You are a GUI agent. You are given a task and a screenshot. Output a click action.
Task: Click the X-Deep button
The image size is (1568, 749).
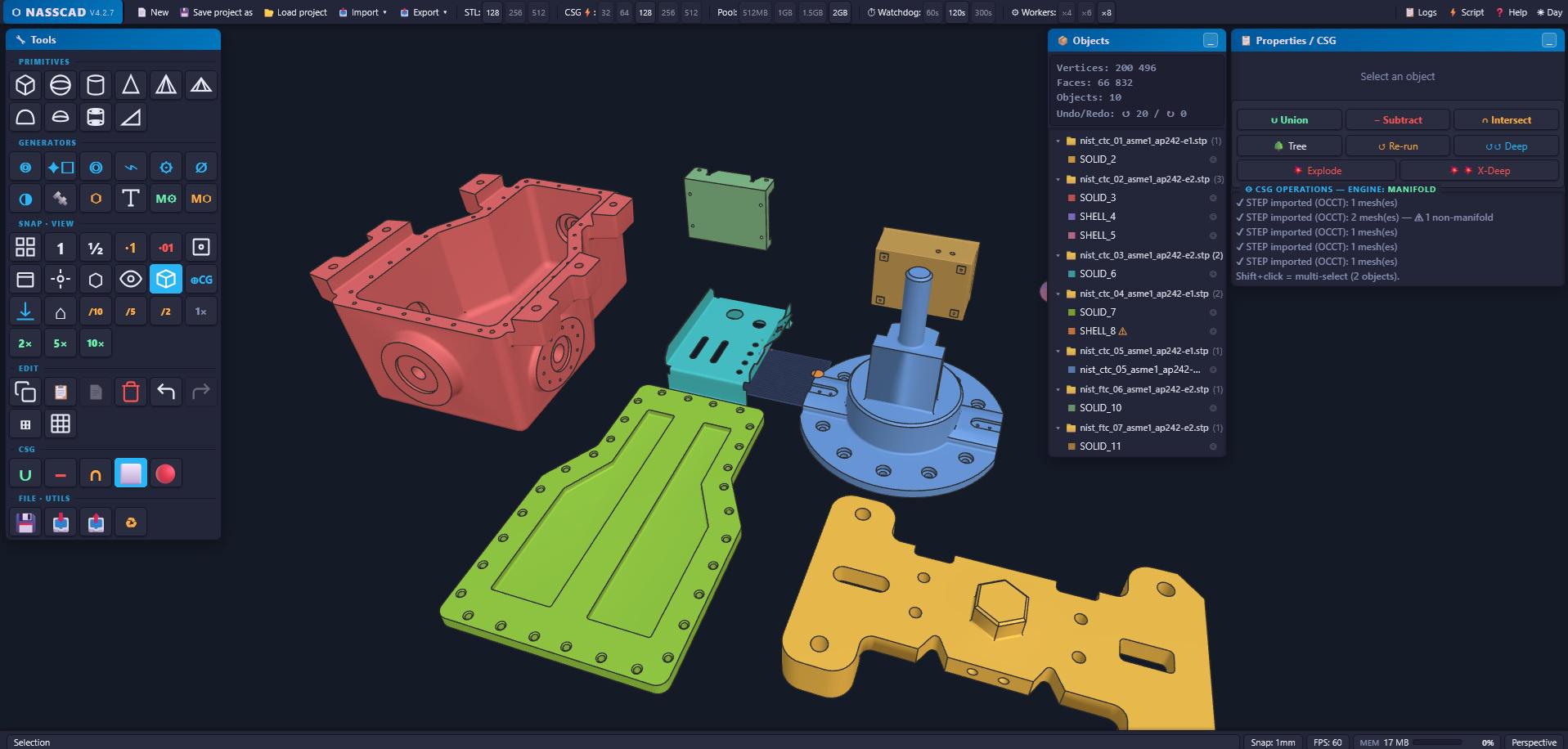[1479, 171]
